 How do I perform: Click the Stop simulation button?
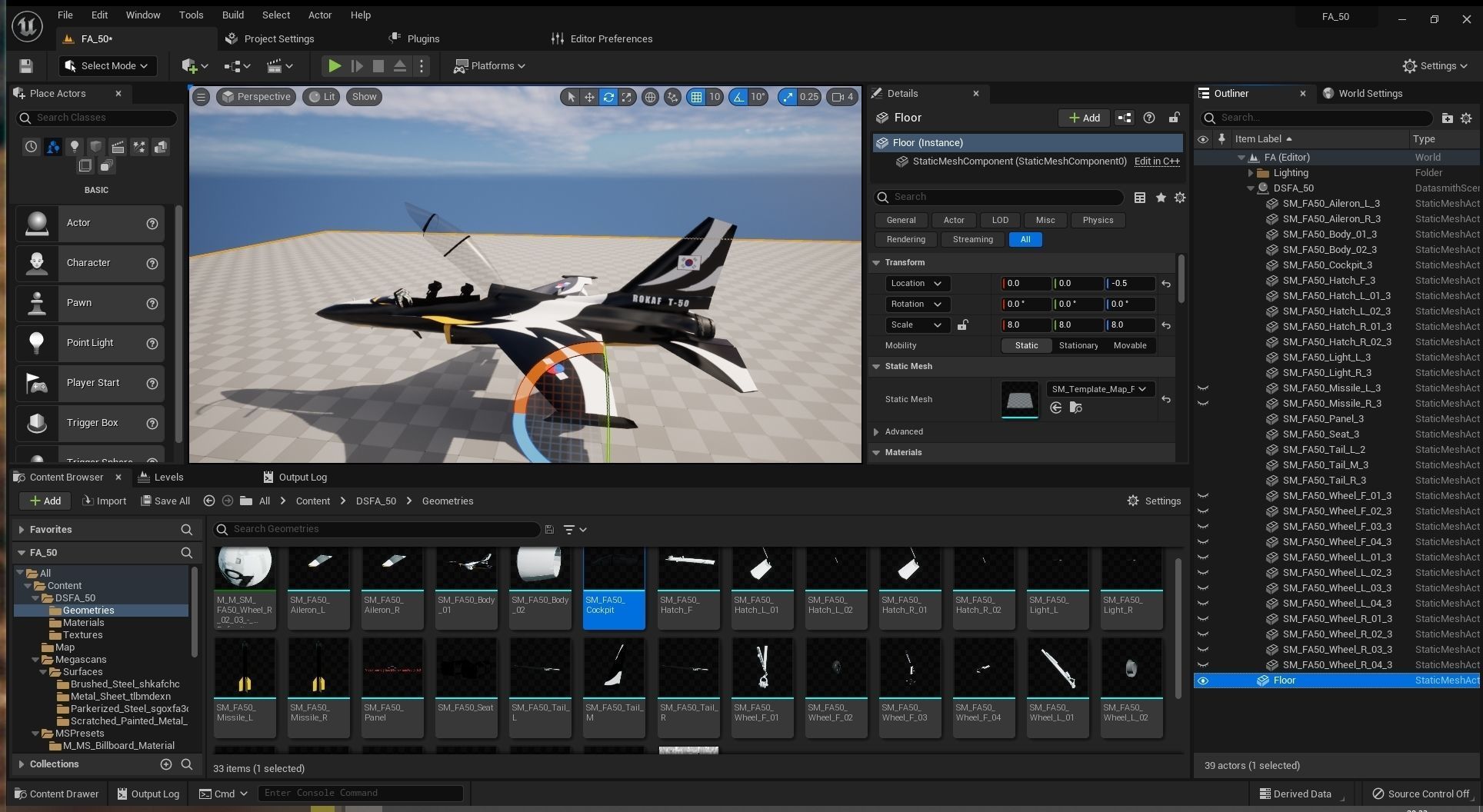point(378,66)
